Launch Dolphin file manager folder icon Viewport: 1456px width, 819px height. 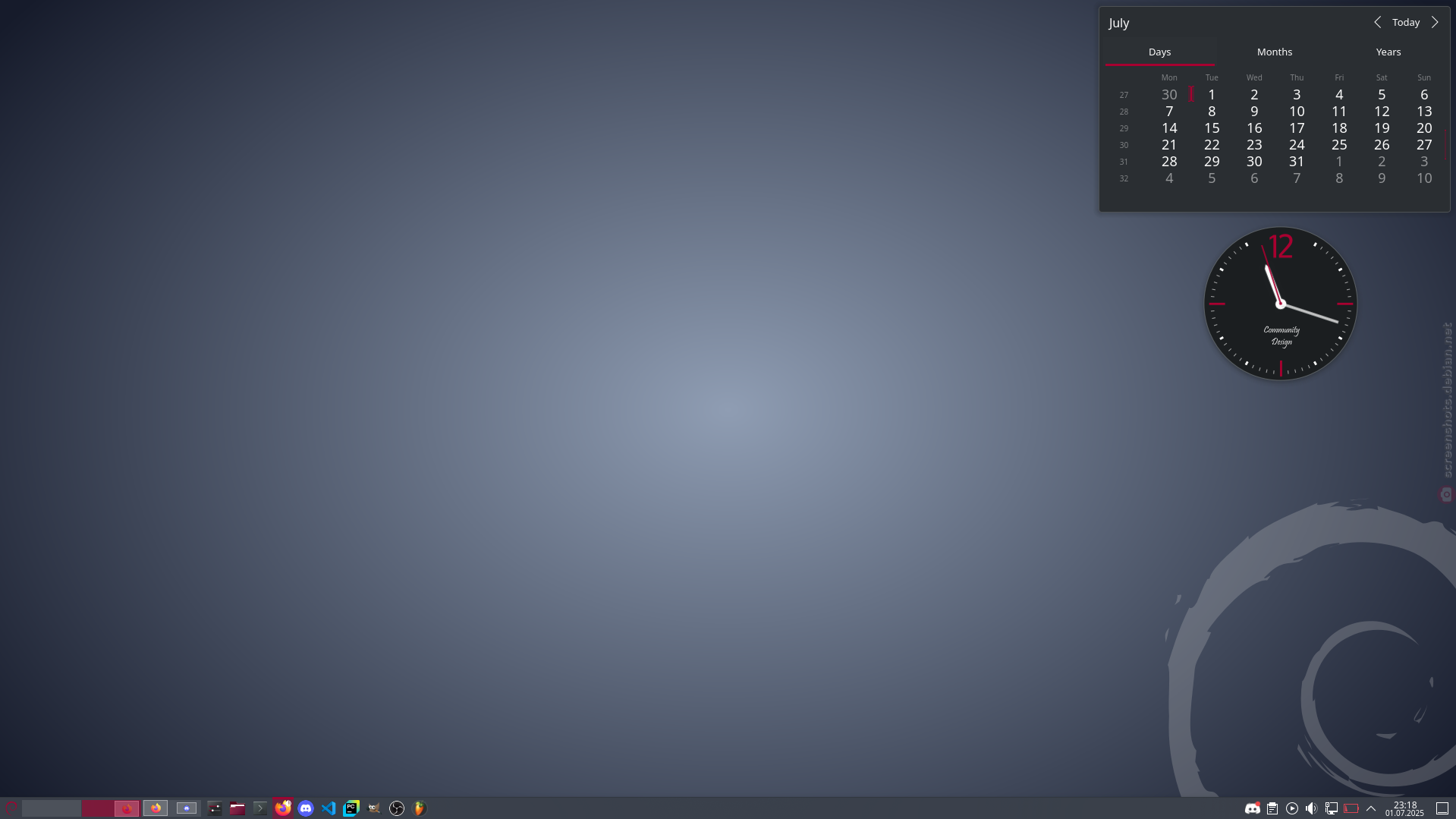237,808
